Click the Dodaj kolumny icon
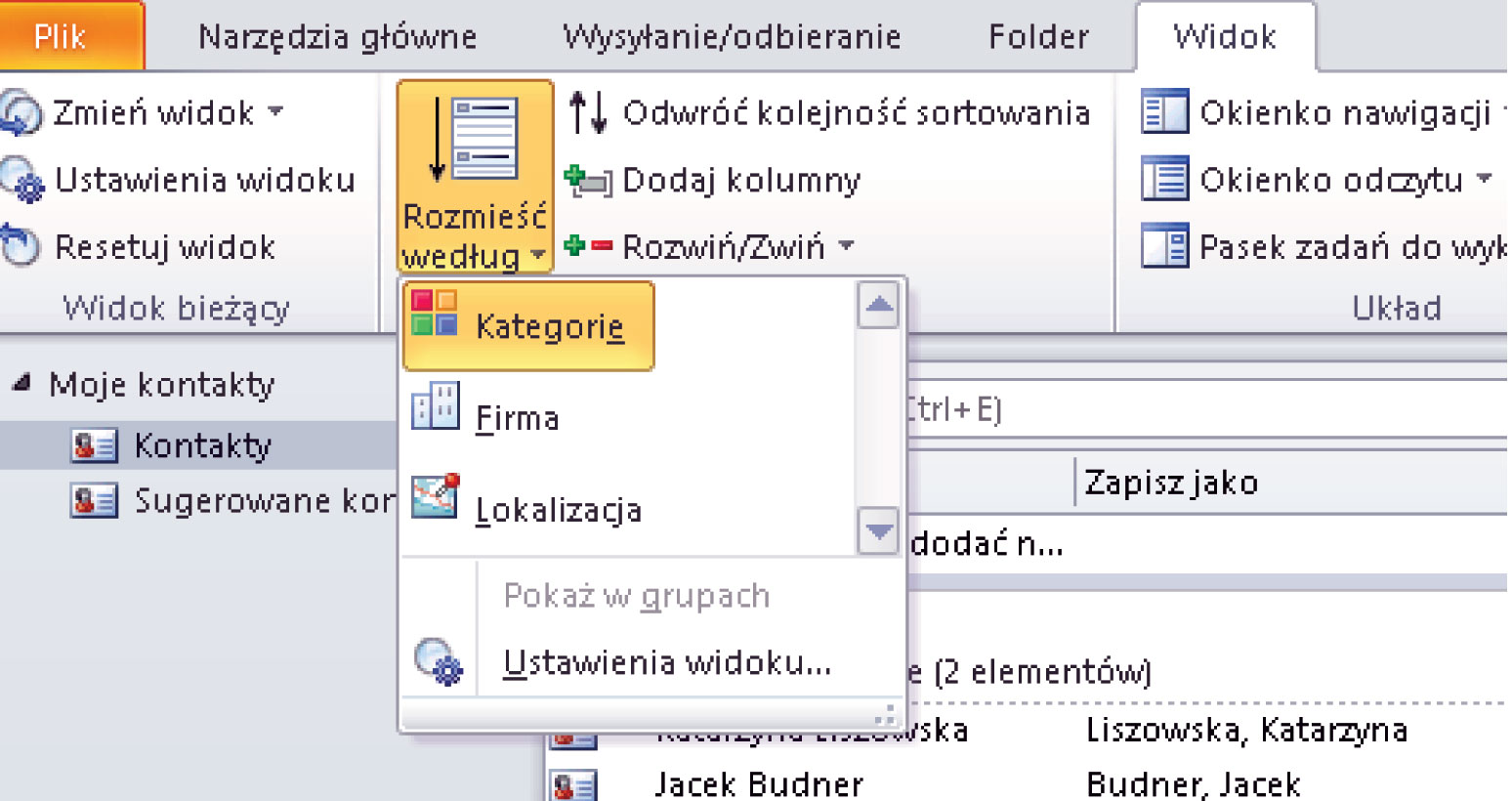This screenshot has width=1512, height=801. [588, 181]
